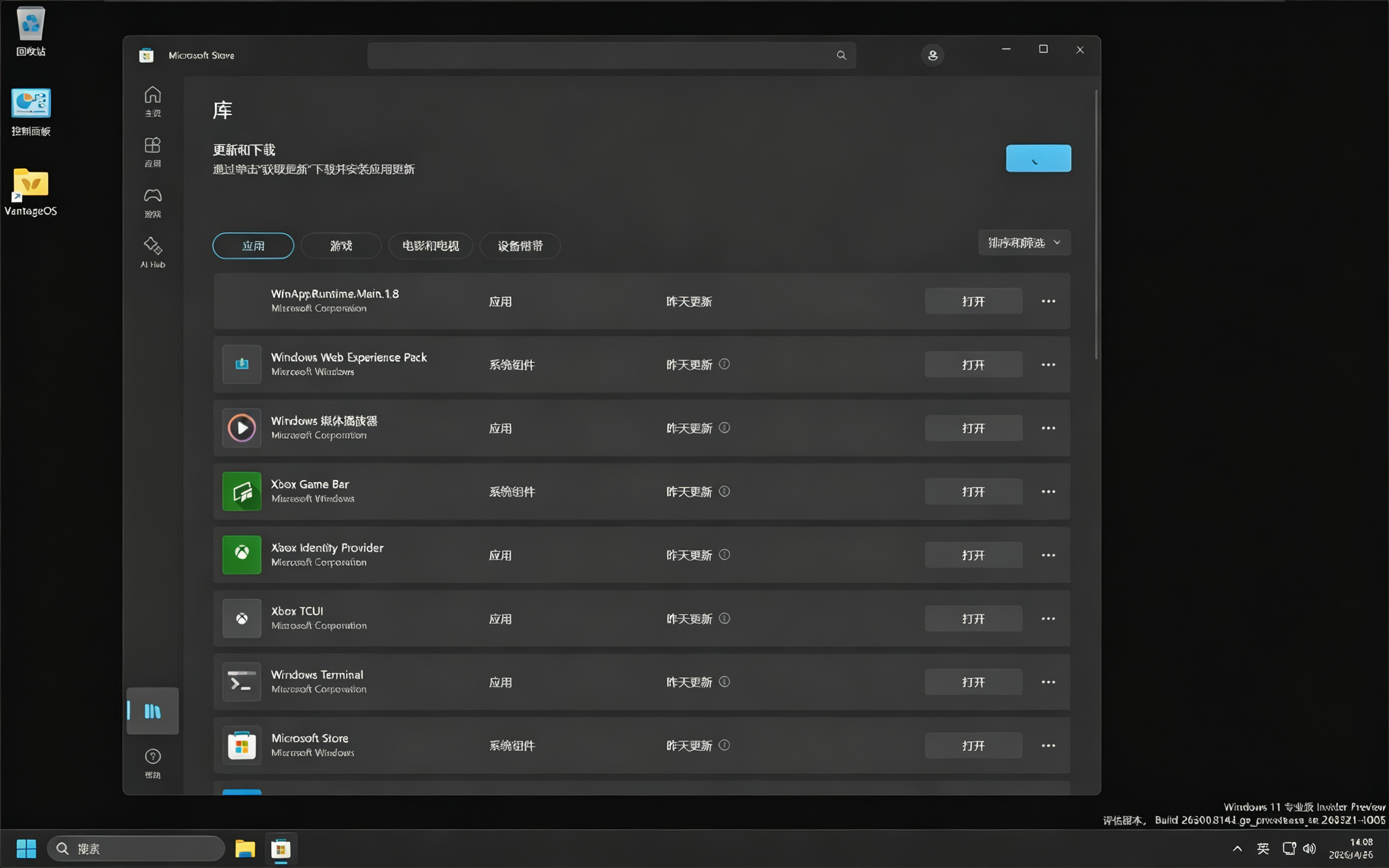
Task: Show update info for Windows Web Experience Pack
Action: 724,364
